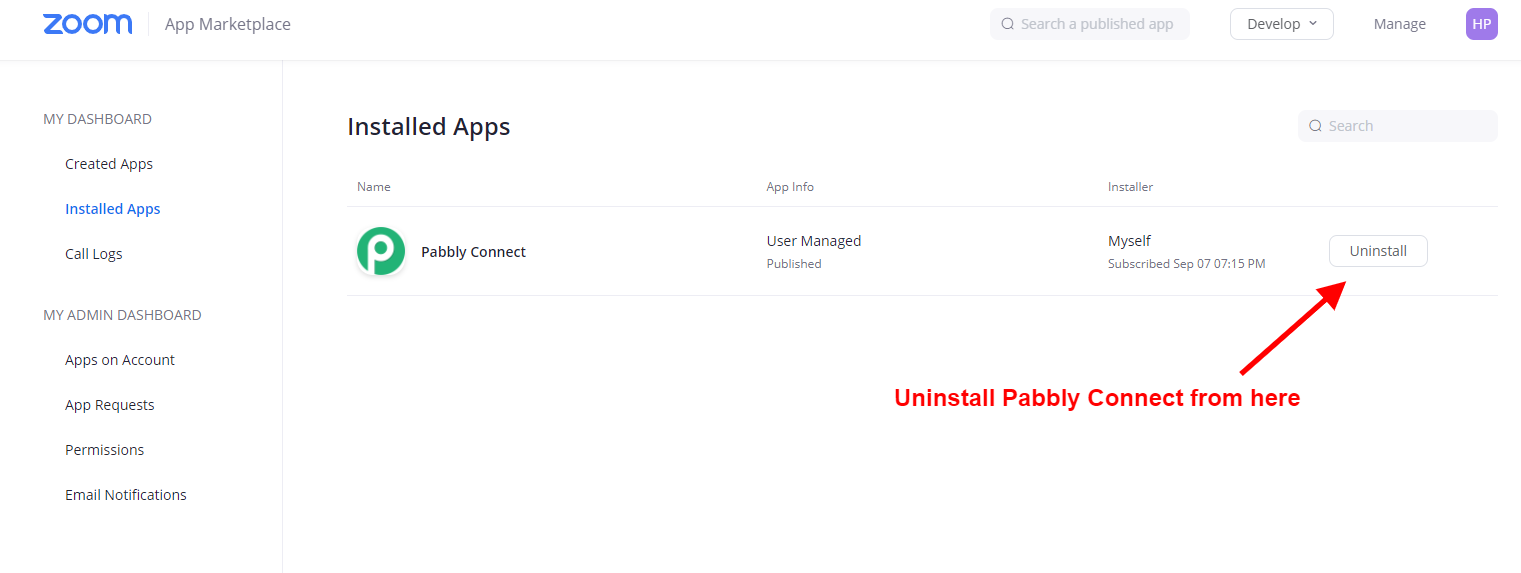This screenshot has height=573, width=1521.
Task: Open the Manage link
Action: tap(1400, 24)
